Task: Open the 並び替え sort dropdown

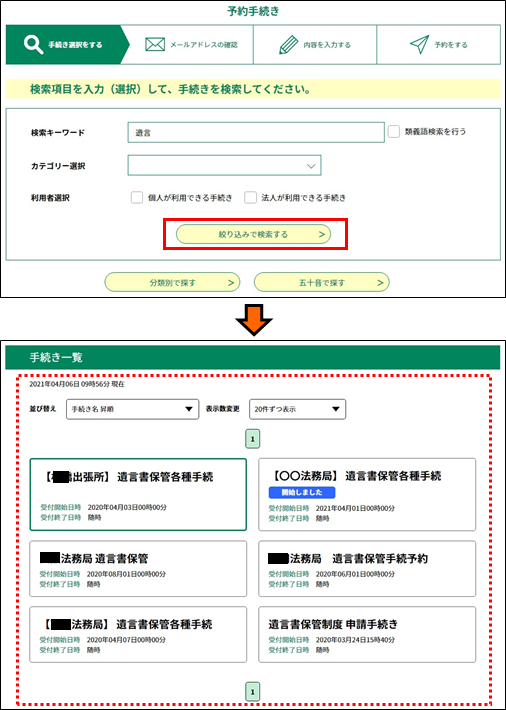Action: click(x=132, y=409)
